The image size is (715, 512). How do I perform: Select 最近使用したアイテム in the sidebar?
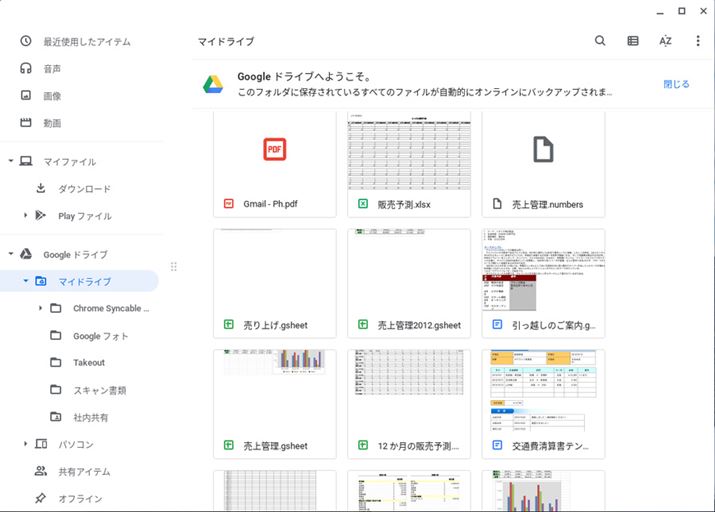87,42
